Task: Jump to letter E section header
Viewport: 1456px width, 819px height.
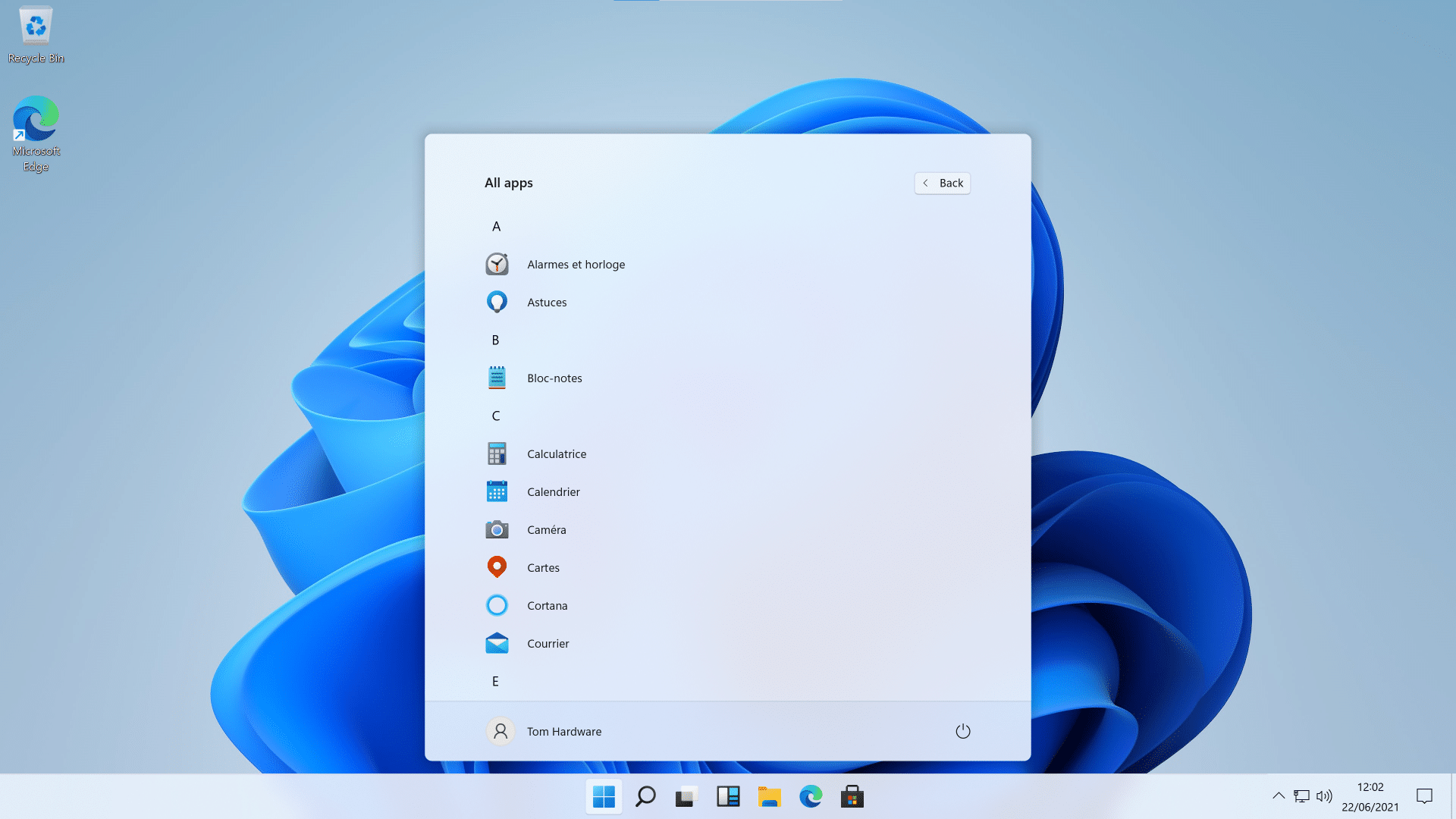Action: click(x=495, y=681)
